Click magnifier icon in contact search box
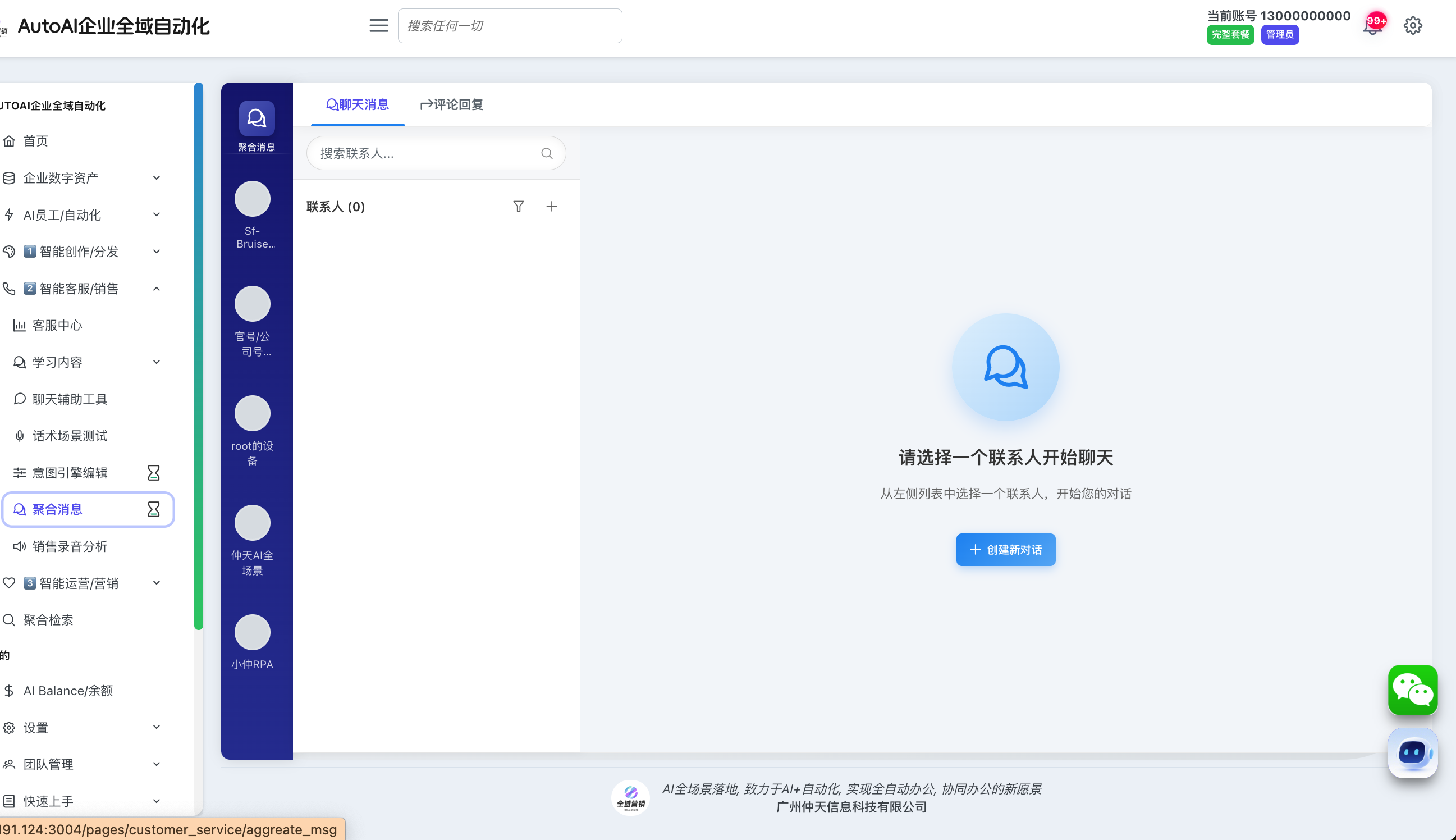Screen dimensions: 1456x840 pos(547,153)
